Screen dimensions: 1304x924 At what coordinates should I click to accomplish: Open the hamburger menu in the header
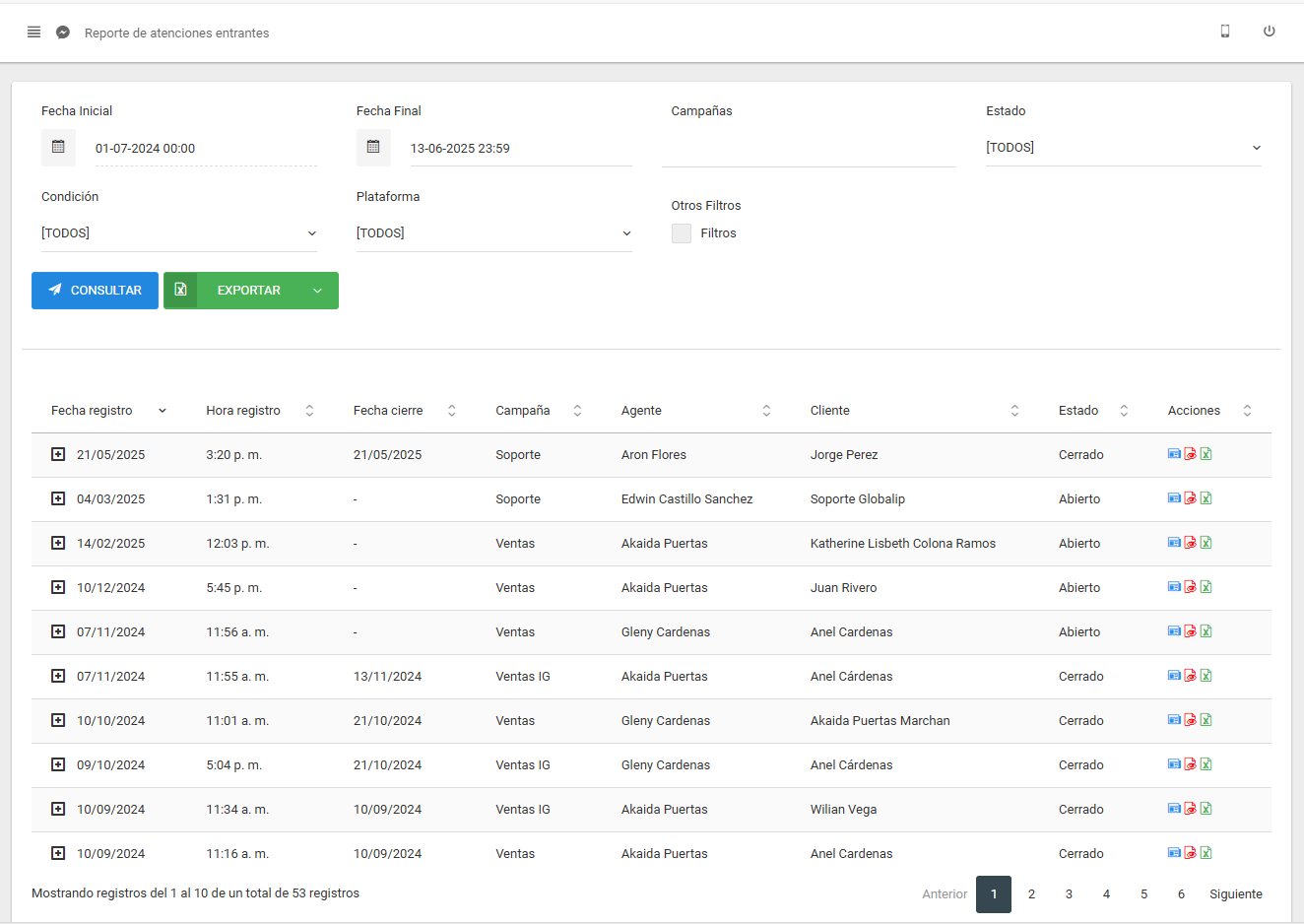(x=33, y=33)
